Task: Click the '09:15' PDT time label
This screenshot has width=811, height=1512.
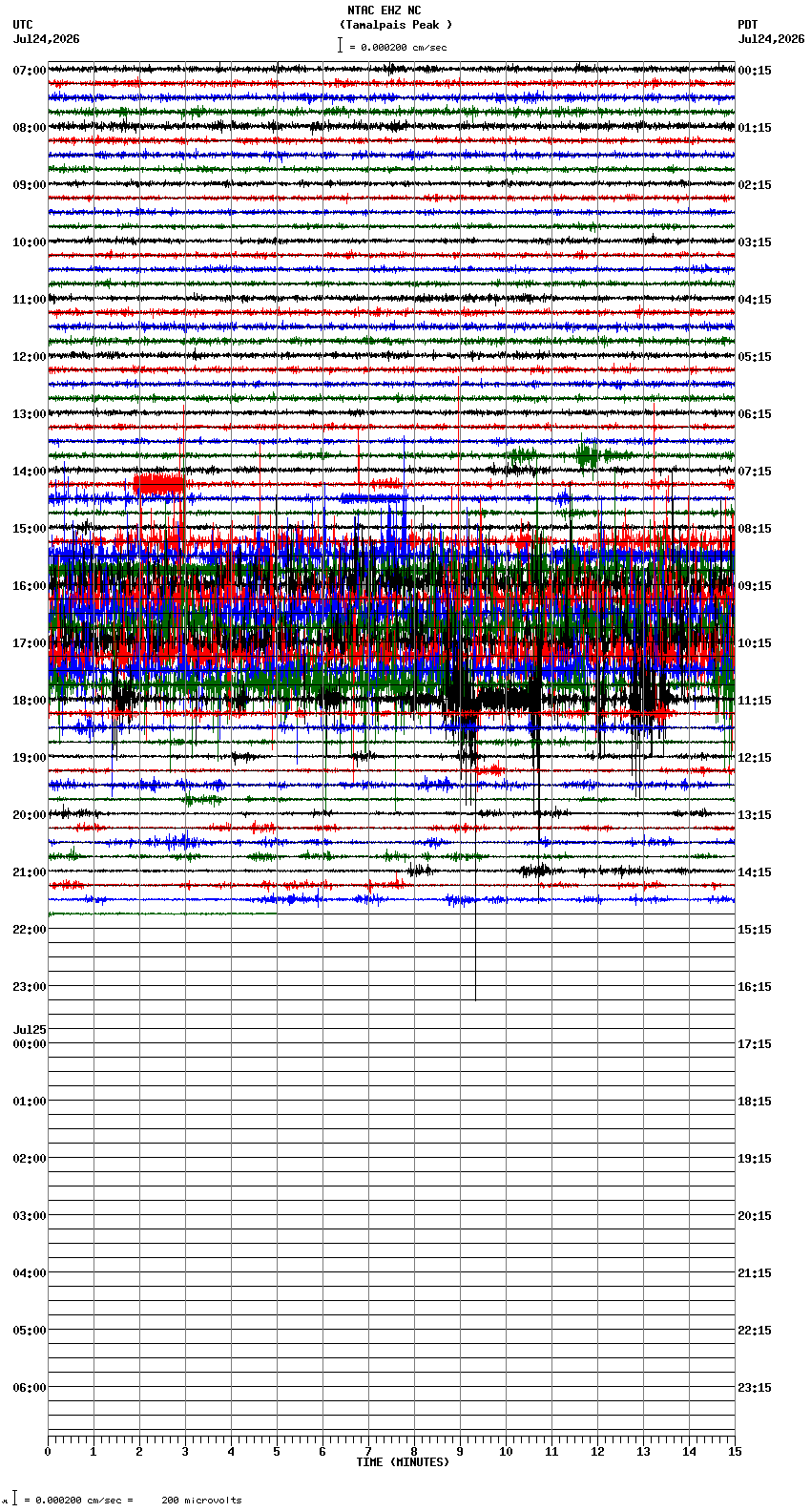Action: [755, 586]
